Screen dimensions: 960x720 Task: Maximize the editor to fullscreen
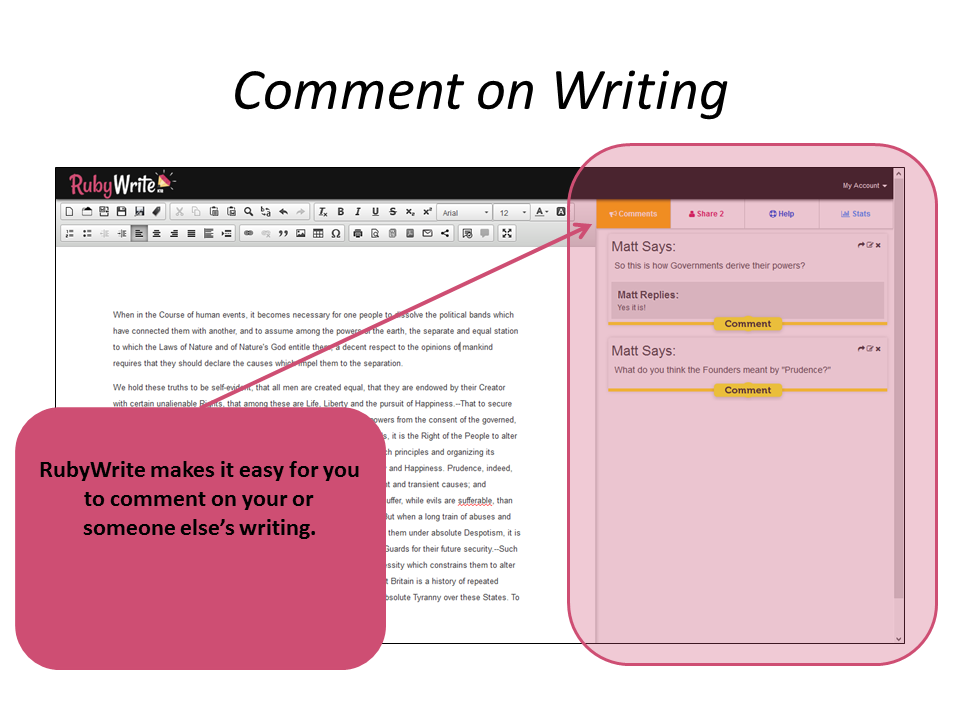tap(507, 233)
